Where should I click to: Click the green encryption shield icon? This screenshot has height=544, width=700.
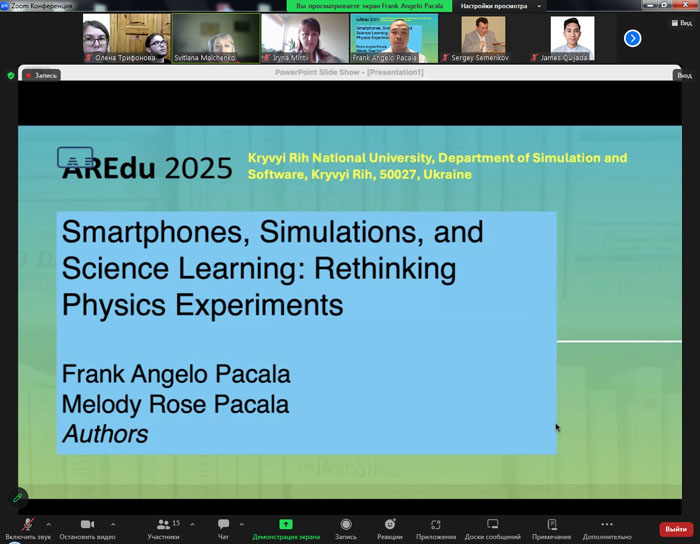click(11, 75)
